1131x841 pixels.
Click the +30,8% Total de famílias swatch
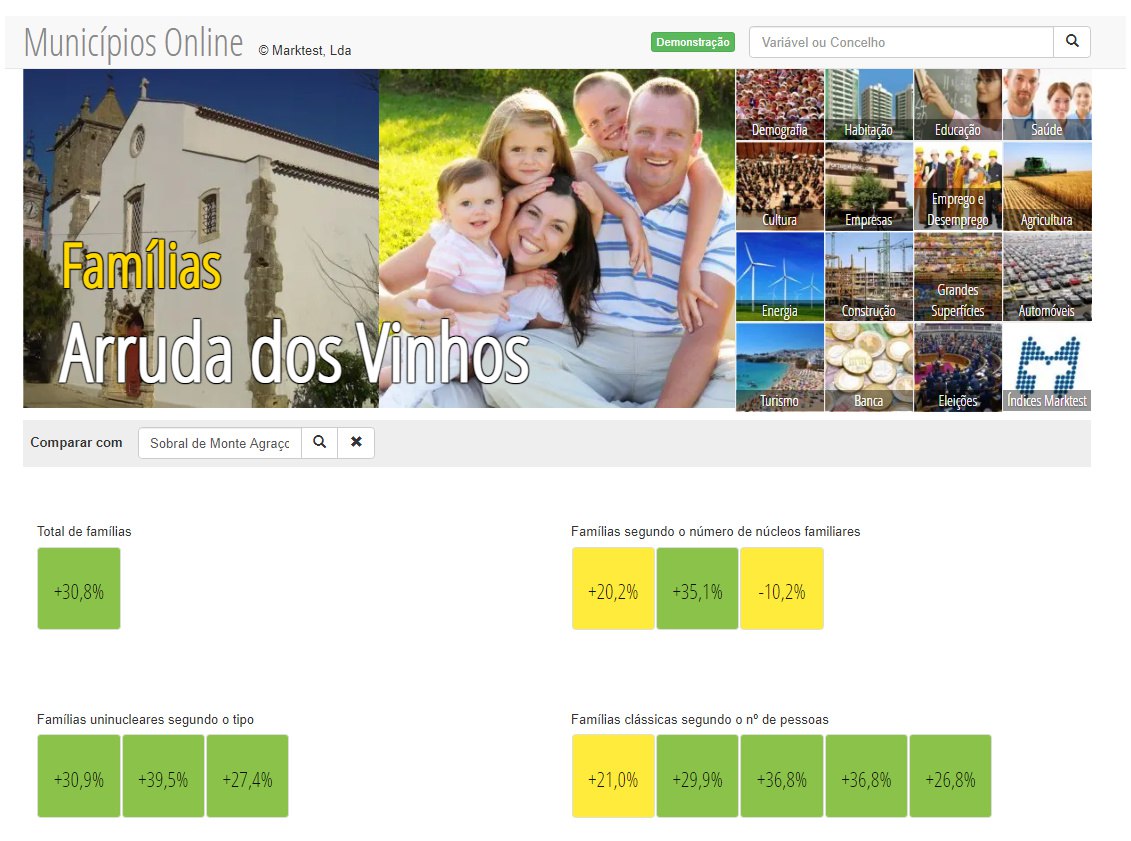[79, 589]
